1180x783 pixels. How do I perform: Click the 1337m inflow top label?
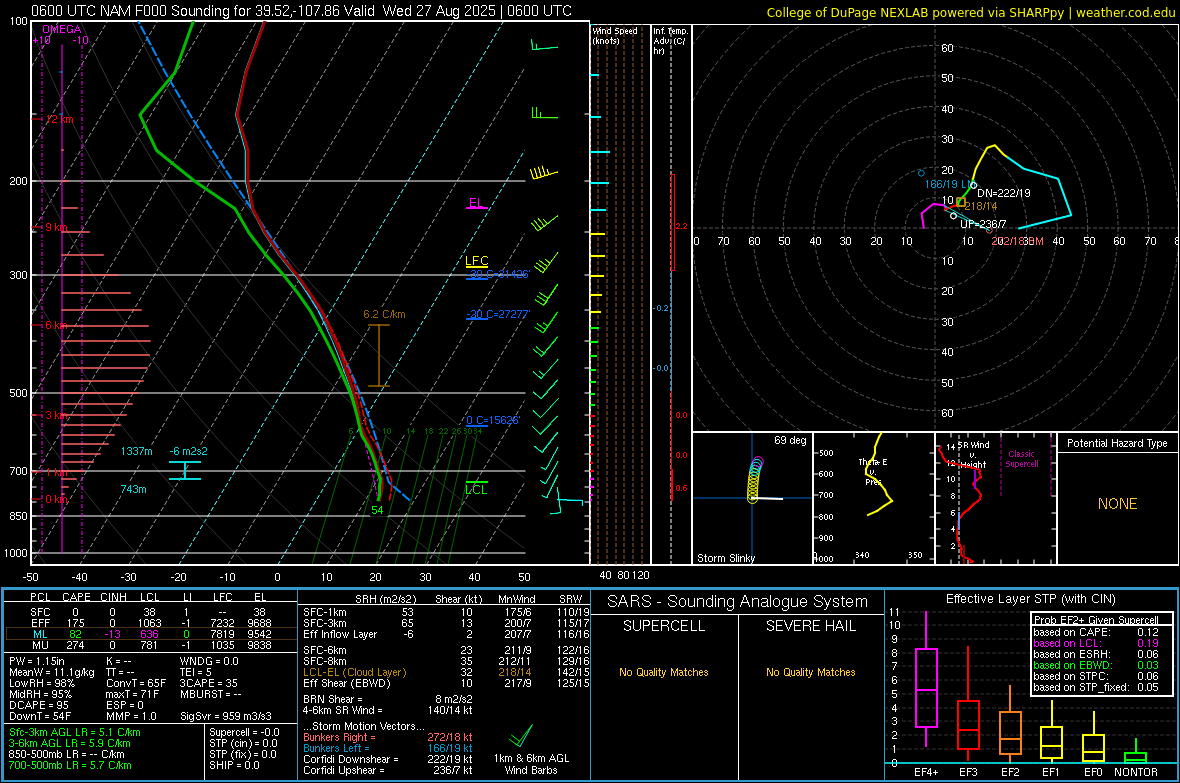pos(136,451)
